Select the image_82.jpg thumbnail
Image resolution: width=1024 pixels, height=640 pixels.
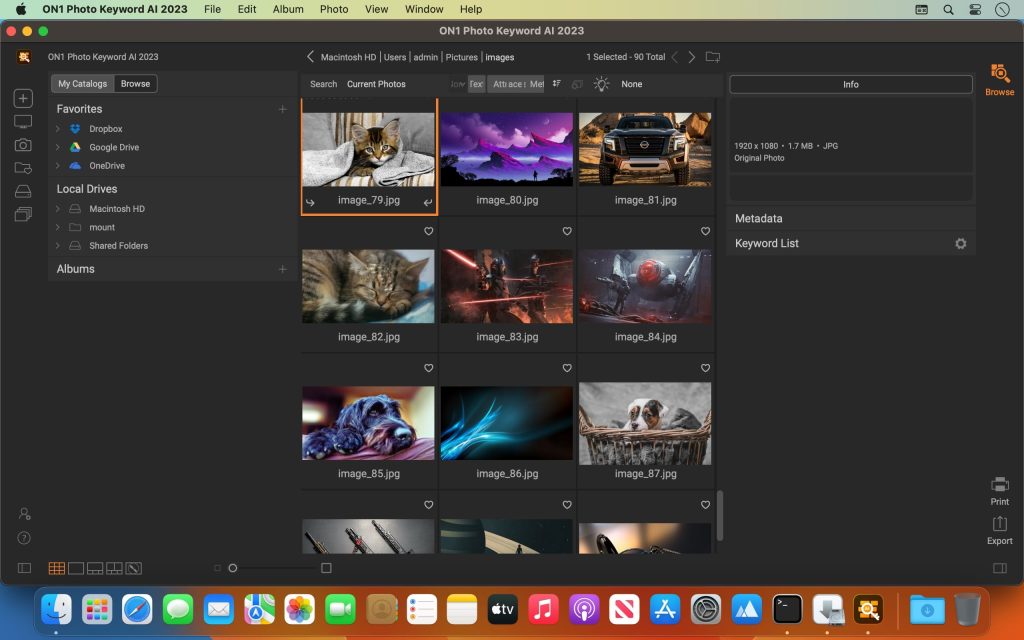coord(368,286)
